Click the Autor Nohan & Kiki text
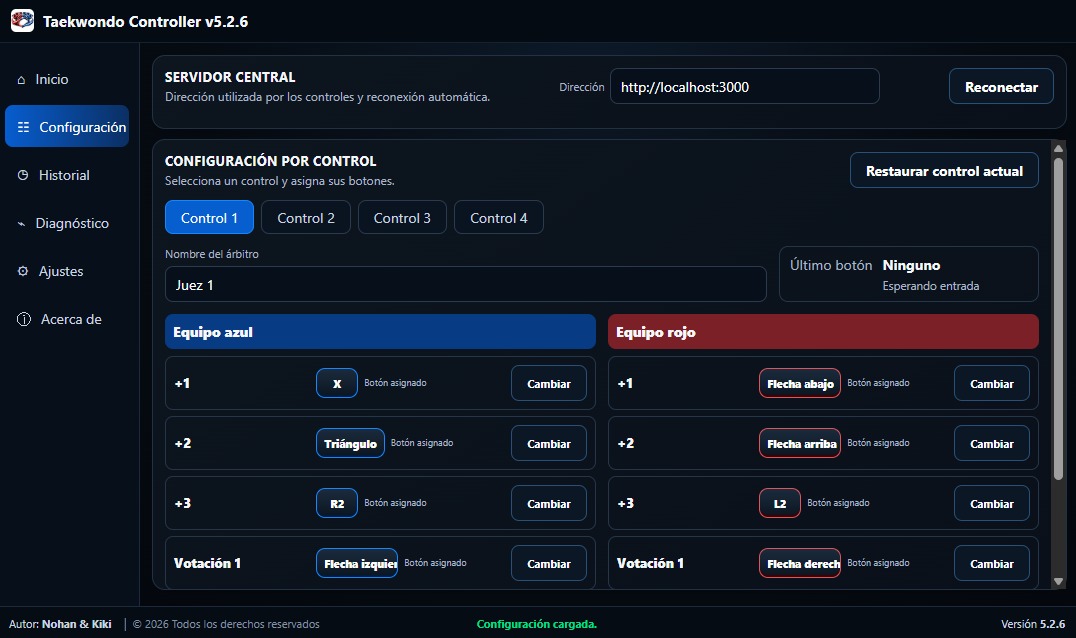Screen dimensions: 1076x638 point(60,624)
